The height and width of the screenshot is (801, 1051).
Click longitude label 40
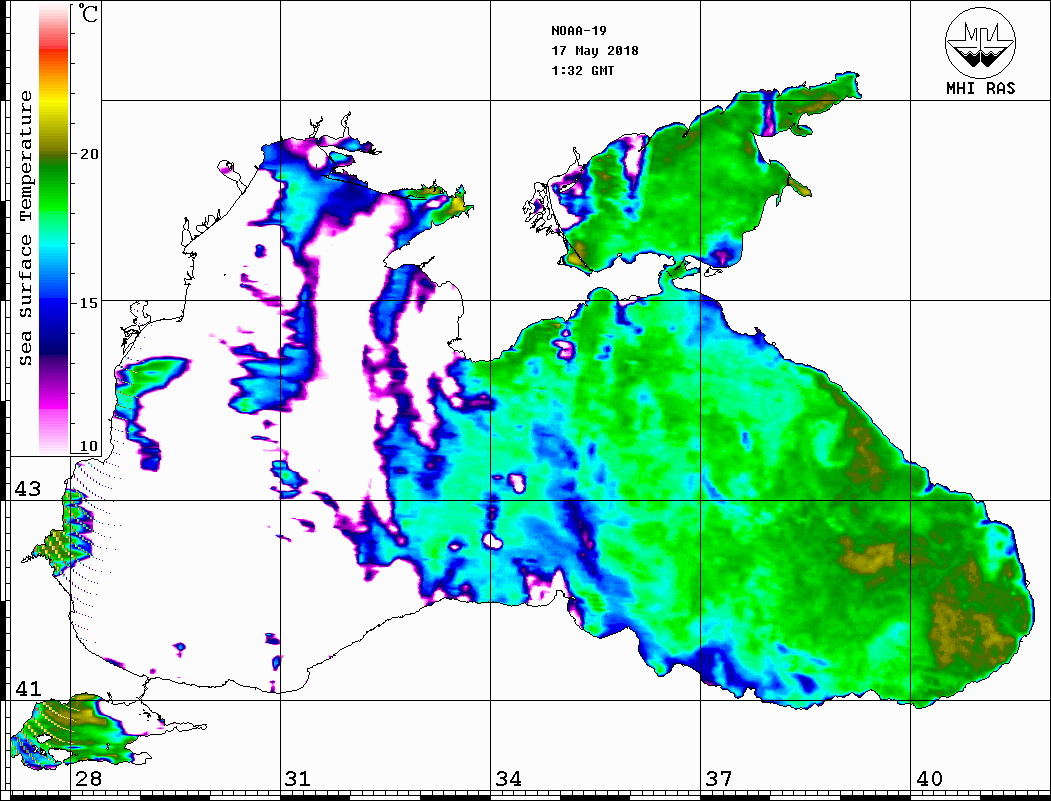pyautogui.click(x=929, y=779)
